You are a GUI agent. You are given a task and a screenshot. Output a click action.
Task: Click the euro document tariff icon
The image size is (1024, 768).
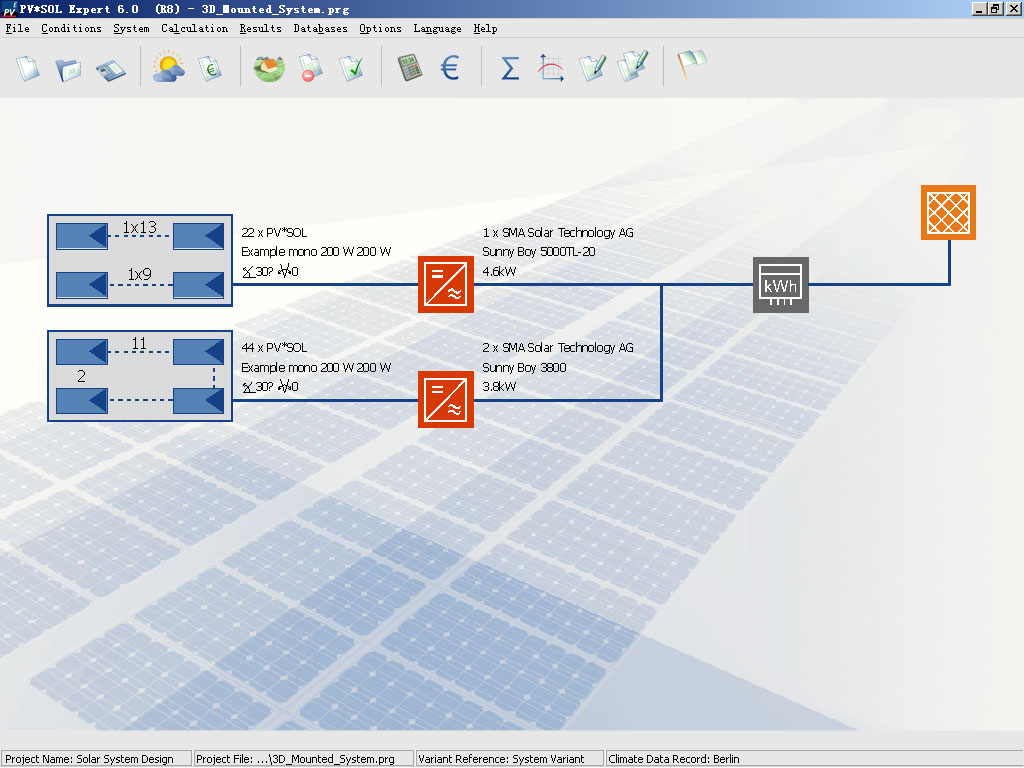coord(210,68)
